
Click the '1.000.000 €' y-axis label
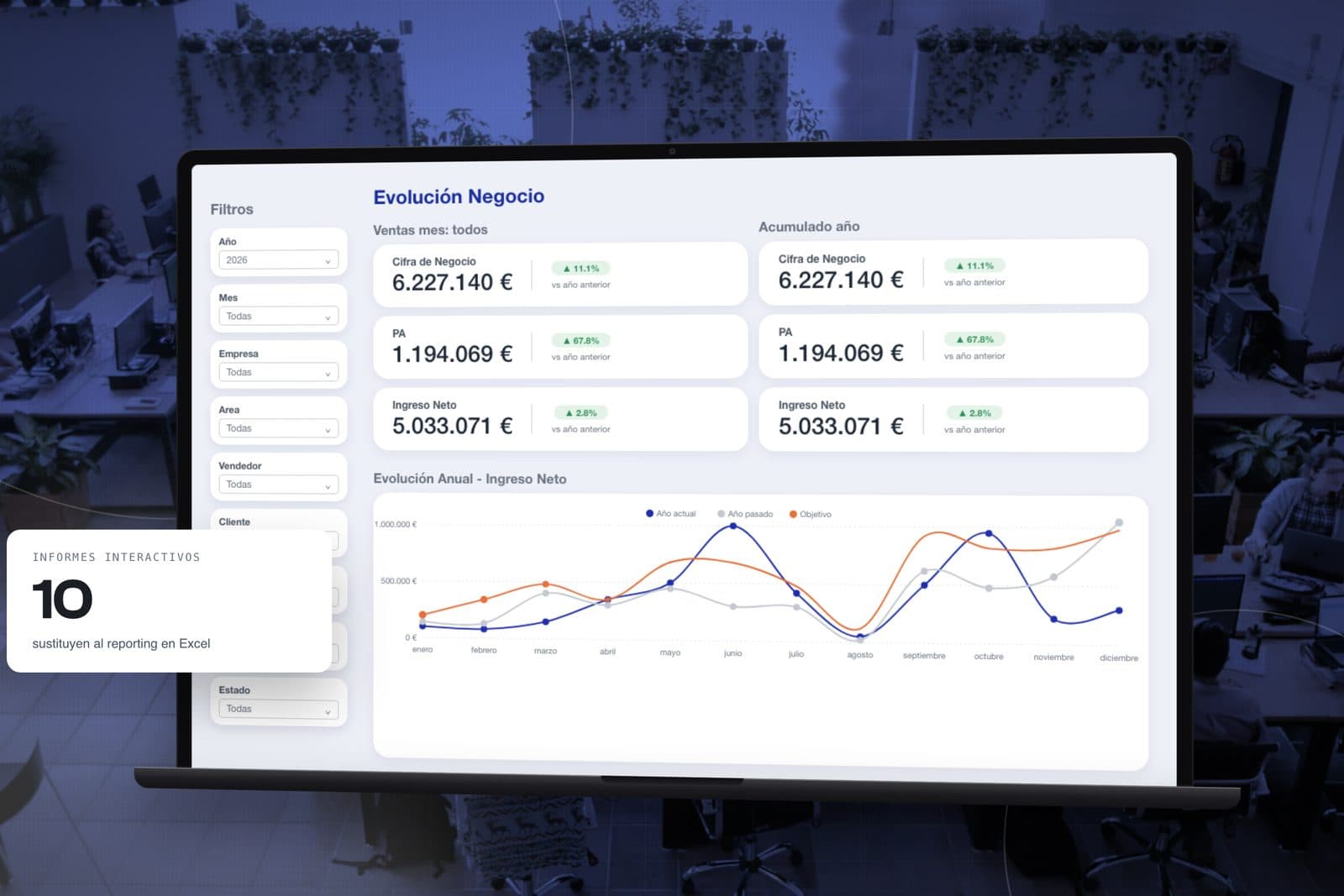coord(396,524)
